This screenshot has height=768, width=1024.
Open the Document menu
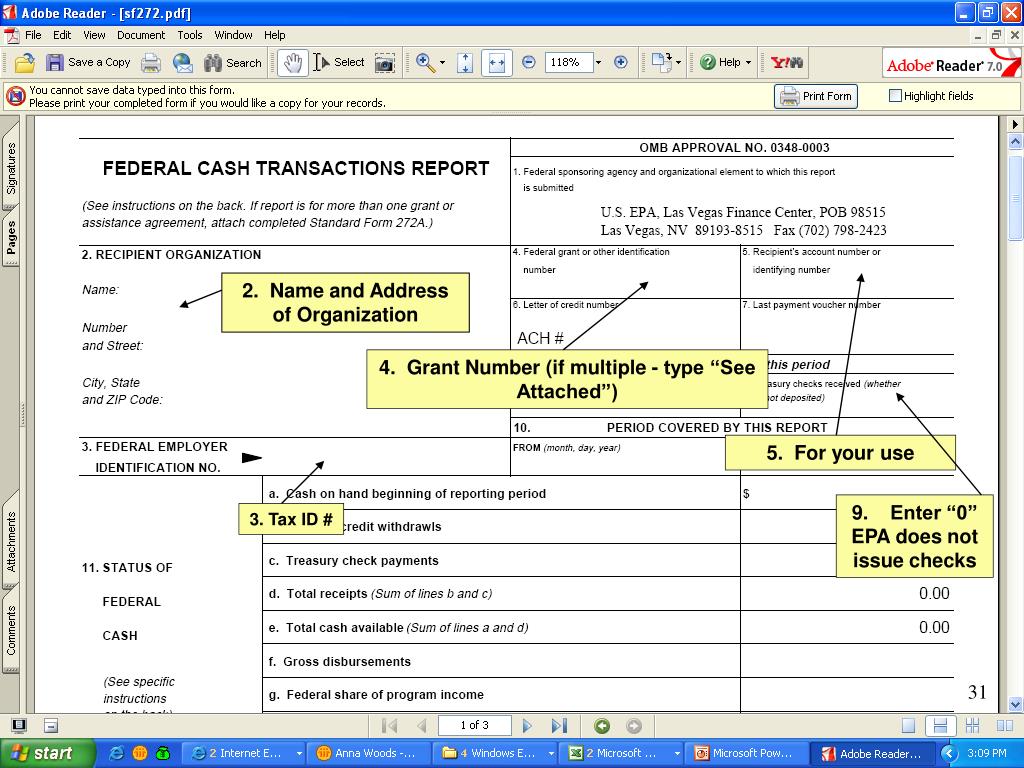point(141,35)
